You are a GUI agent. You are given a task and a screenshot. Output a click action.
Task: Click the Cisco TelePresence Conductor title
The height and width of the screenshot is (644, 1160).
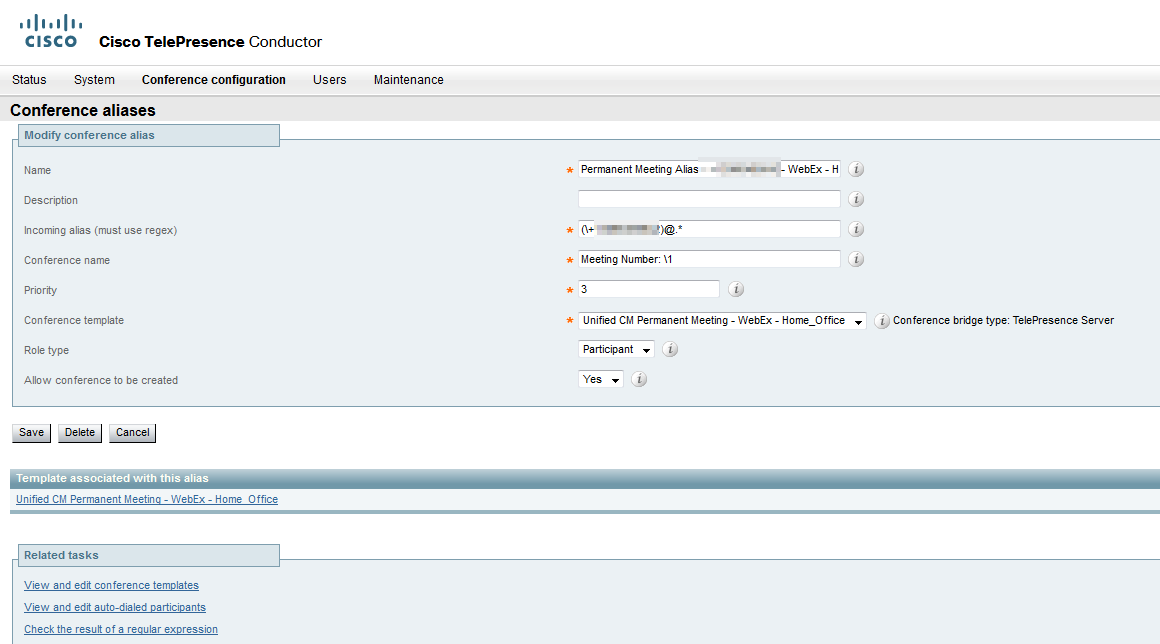[x=210, y=41]
